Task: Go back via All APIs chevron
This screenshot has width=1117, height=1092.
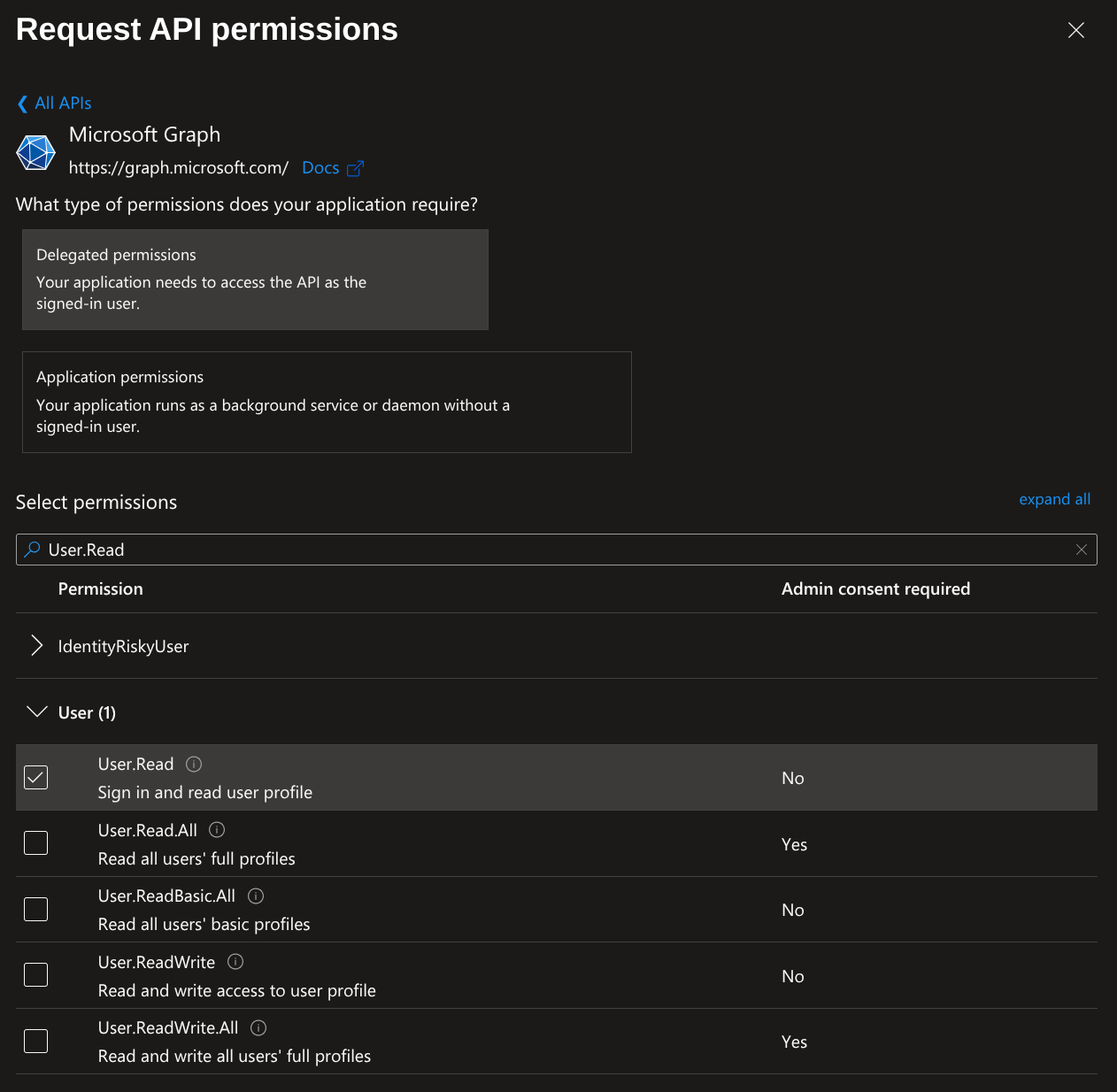Action: pyautogui.click(x=22, y=104)
